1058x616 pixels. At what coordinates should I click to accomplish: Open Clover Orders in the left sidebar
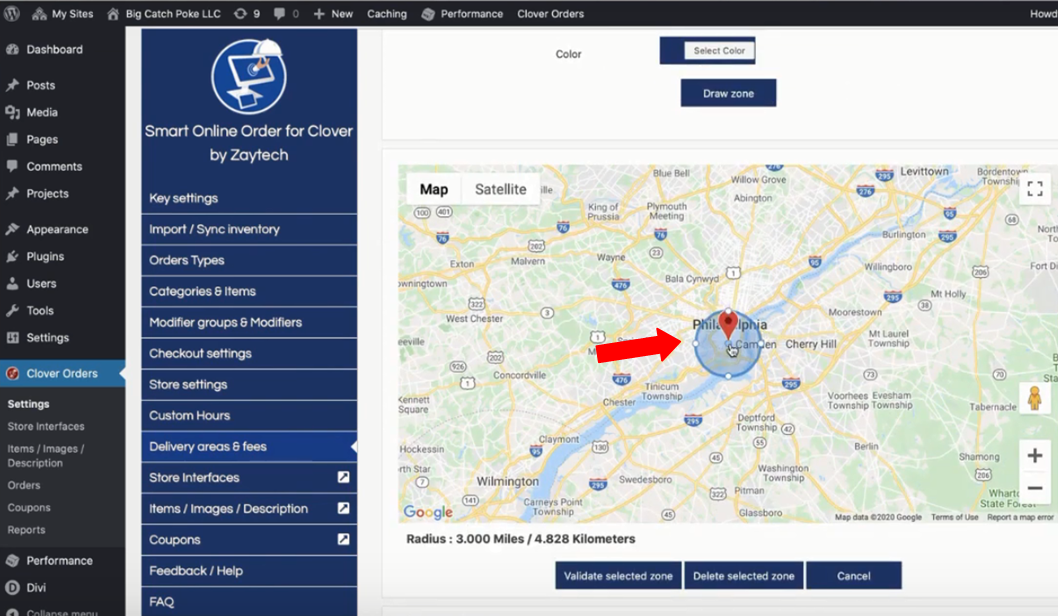pos(62,373)
